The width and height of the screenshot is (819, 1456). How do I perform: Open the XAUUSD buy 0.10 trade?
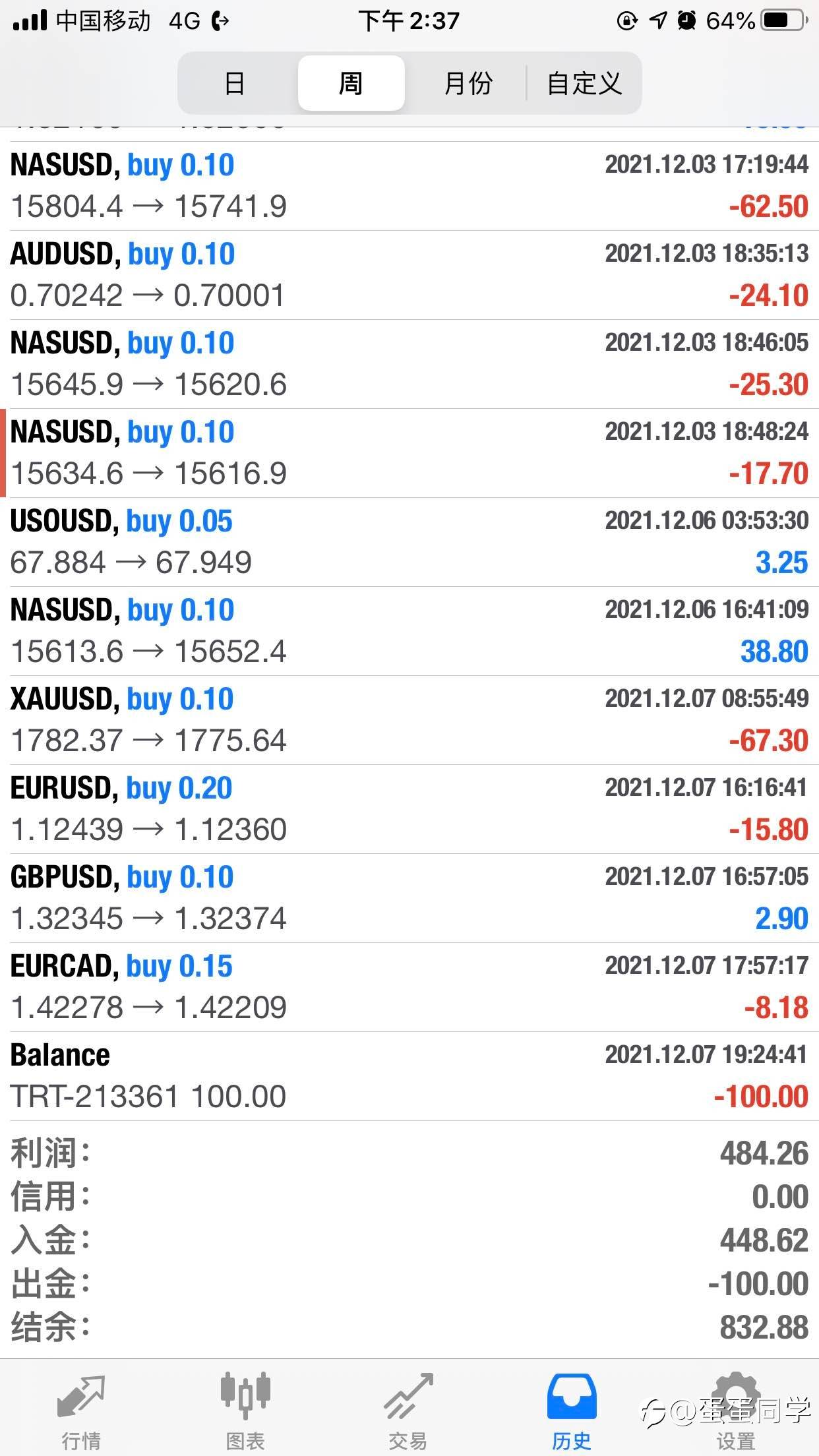tap(409, 720)
